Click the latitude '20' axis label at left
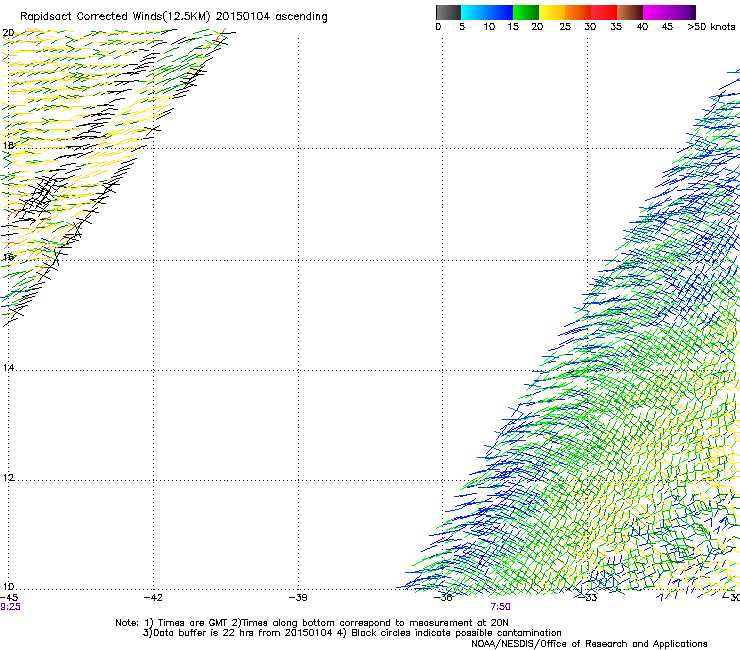The height and width of the screenshot is (650, 740). [x=8, y=33]
